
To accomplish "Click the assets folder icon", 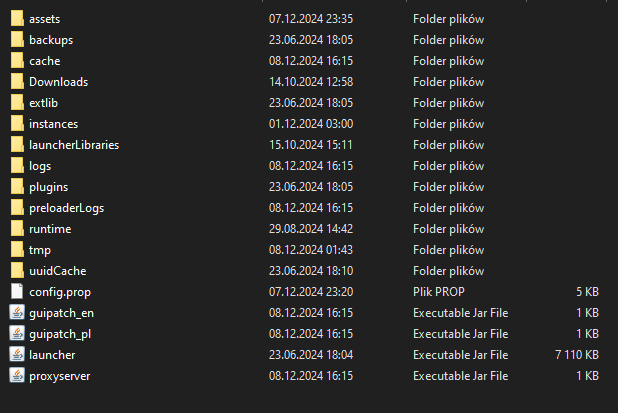I will coord(16,18).
